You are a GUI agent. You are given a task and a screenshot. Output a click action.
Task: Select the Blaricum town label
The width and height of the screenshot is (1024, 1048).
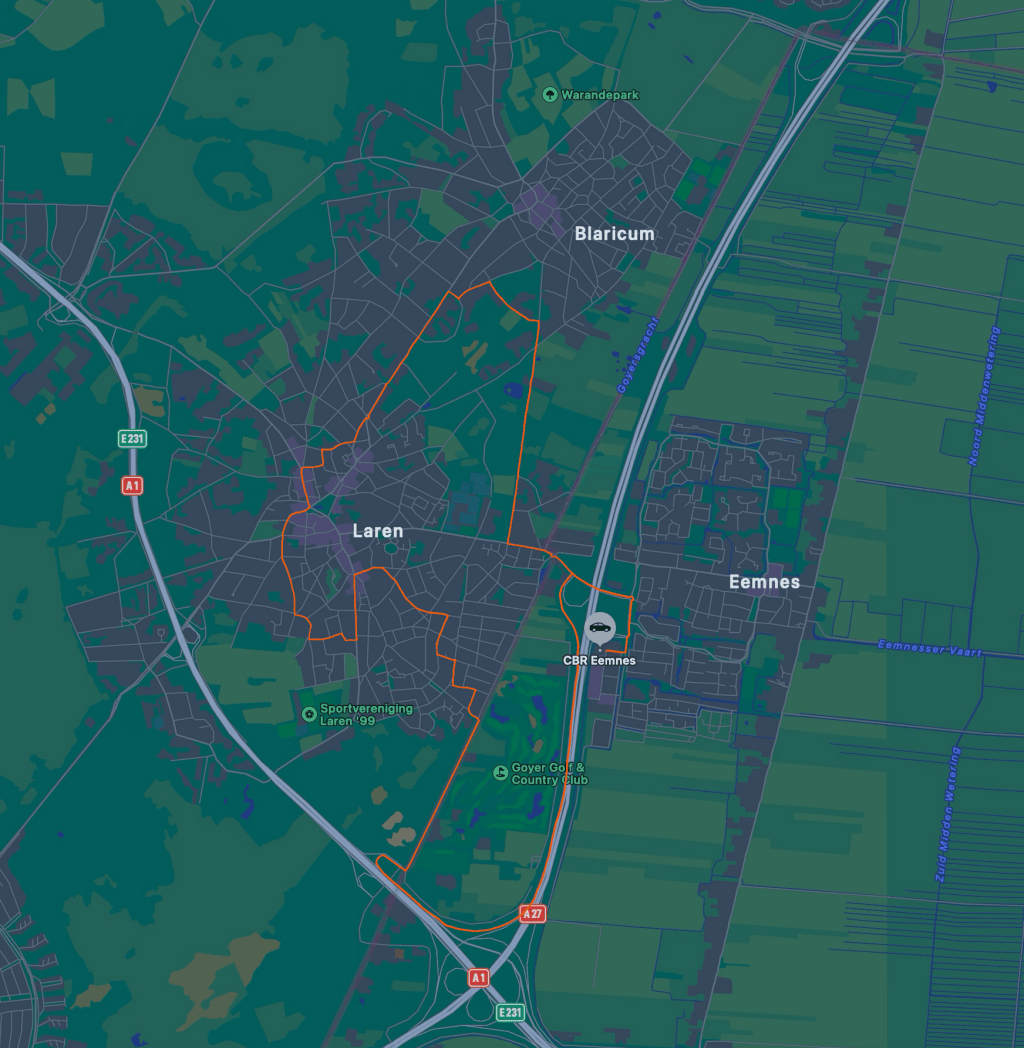point(614,234)
